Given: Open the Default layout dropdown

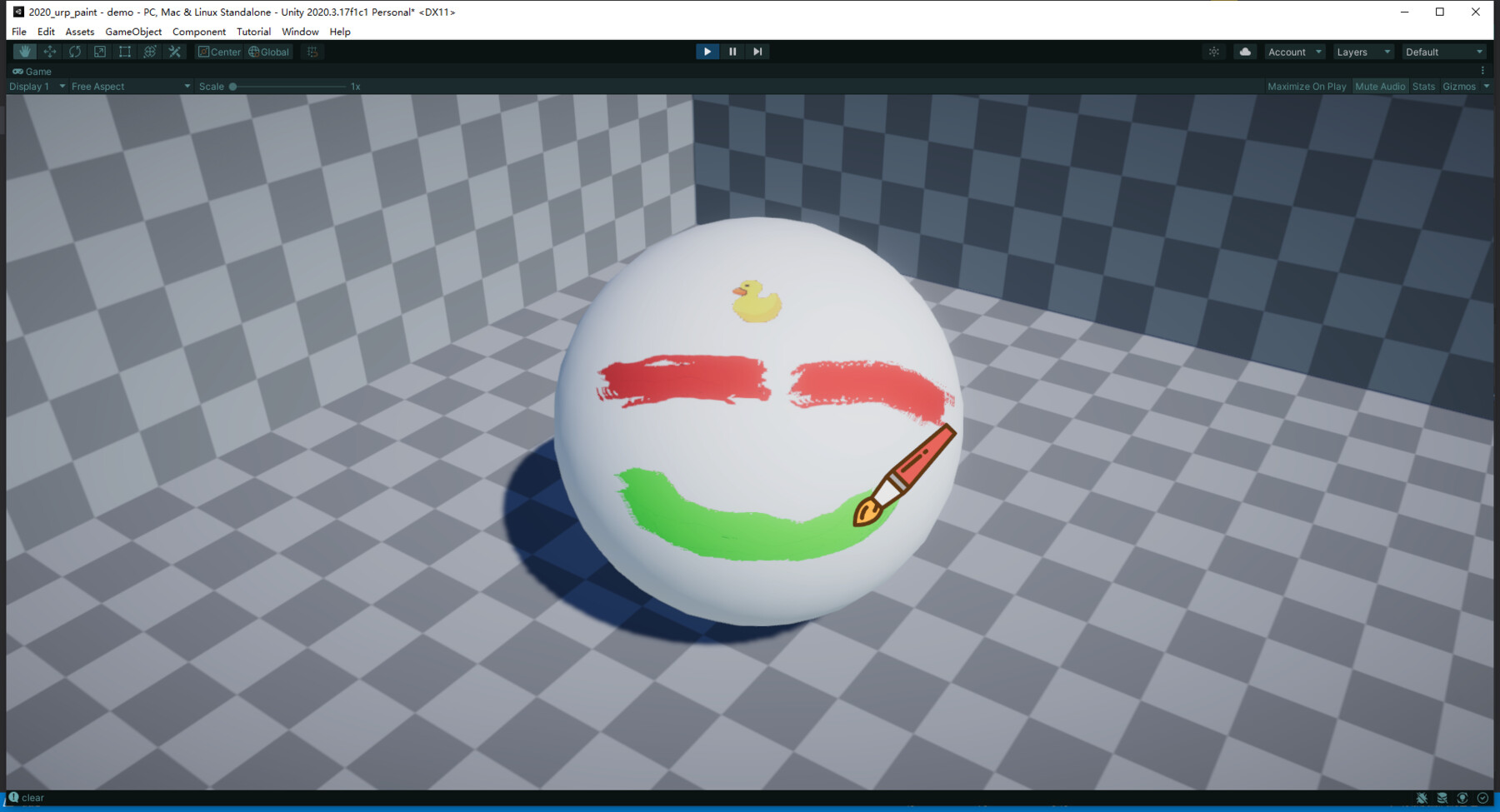Looking at the screenshot, I should [1443, 51].
